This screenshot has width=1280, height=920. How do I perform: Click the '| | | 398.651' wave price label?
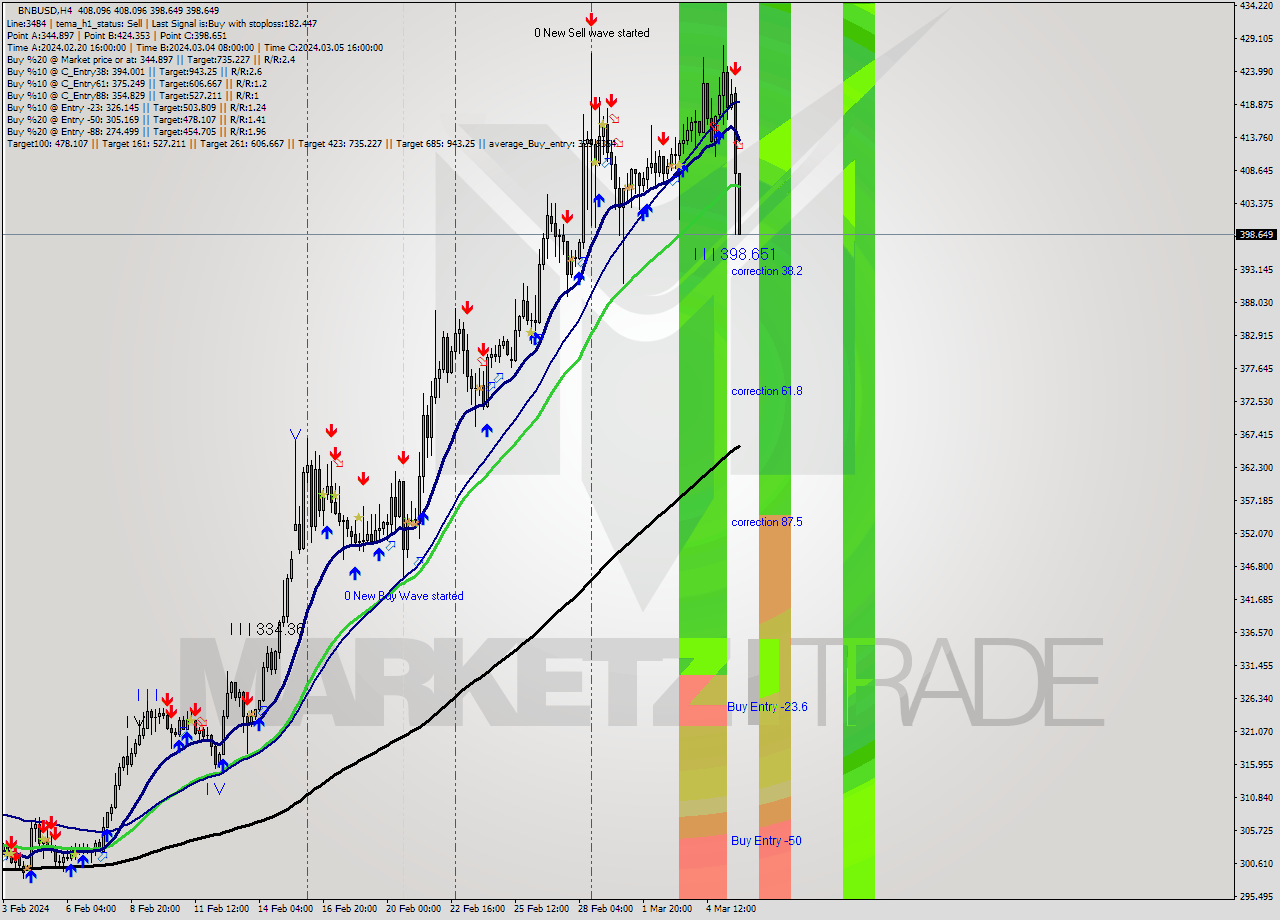point(735,254)
